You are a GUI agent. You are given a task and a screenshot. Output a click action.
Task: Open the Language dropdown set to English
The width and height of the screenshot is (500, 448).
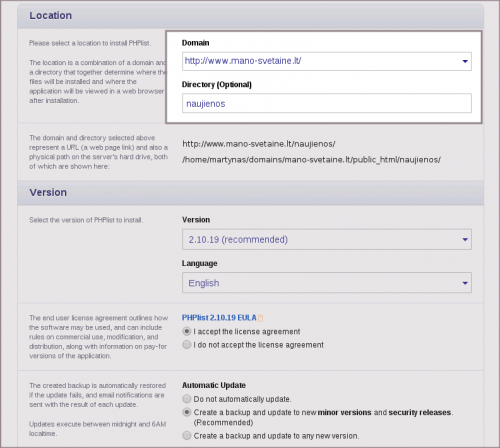point(327,283)
